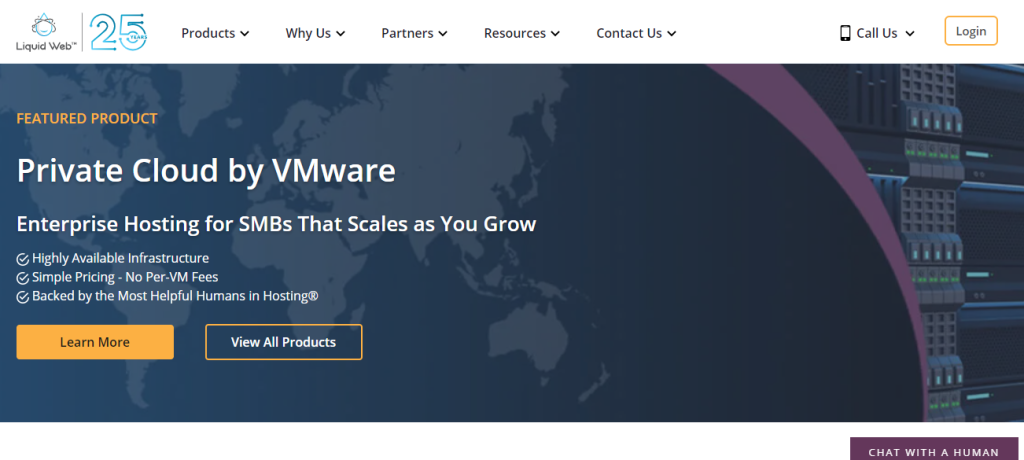Image resolution: width=1024 pixels, height=460 pixels.
Task: Click the Login button
Action: point(970,31)
